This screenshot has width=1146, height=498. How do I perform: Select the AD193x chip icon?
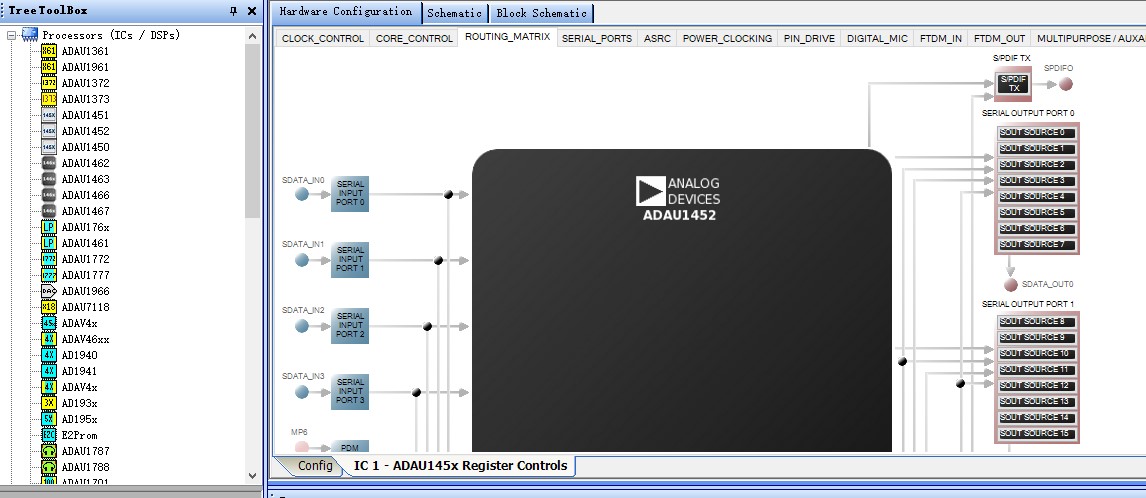click(x=49, y=403)
